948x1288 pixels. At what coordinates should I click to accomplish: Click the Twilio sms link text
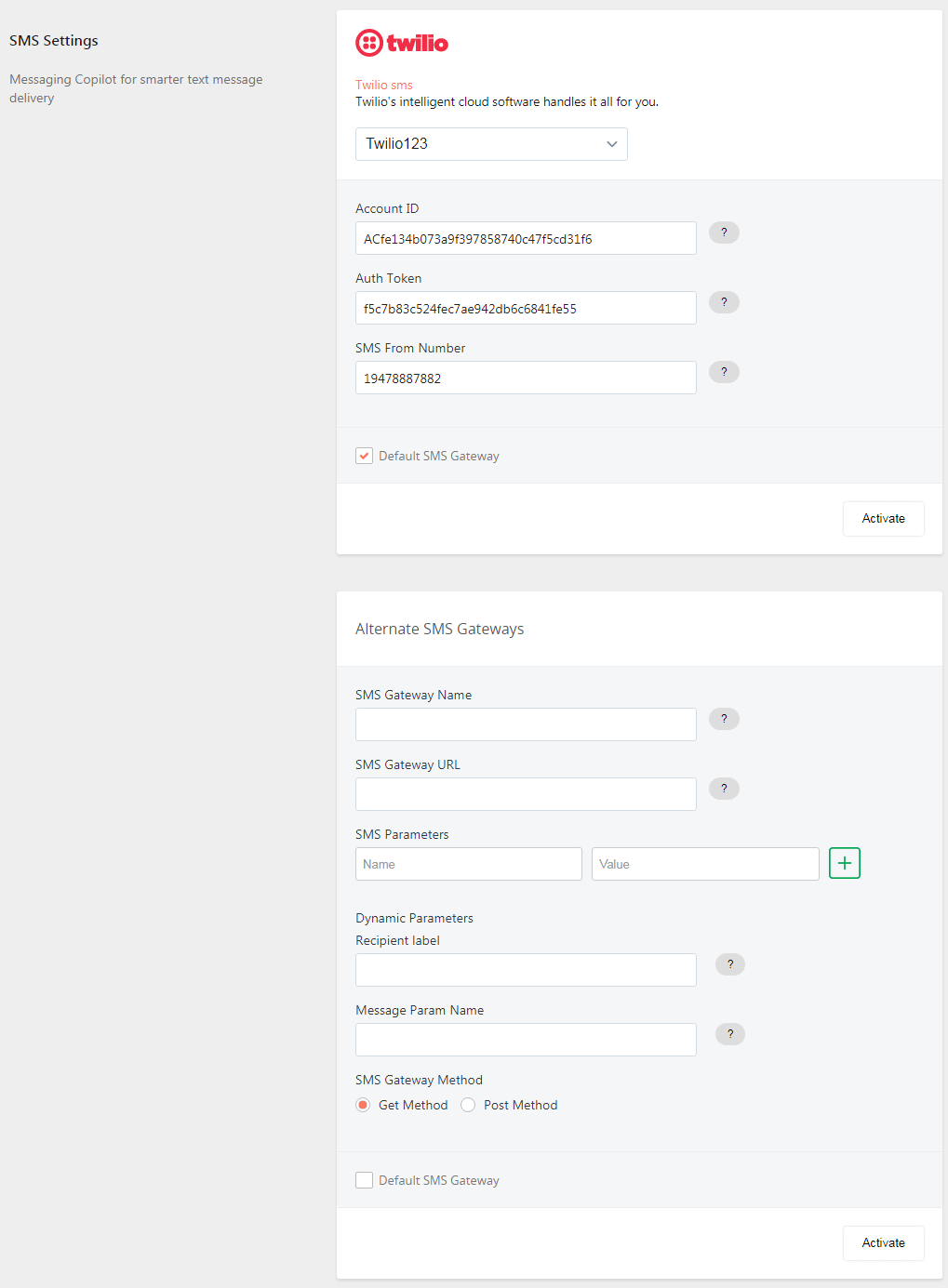pos(384,85)
